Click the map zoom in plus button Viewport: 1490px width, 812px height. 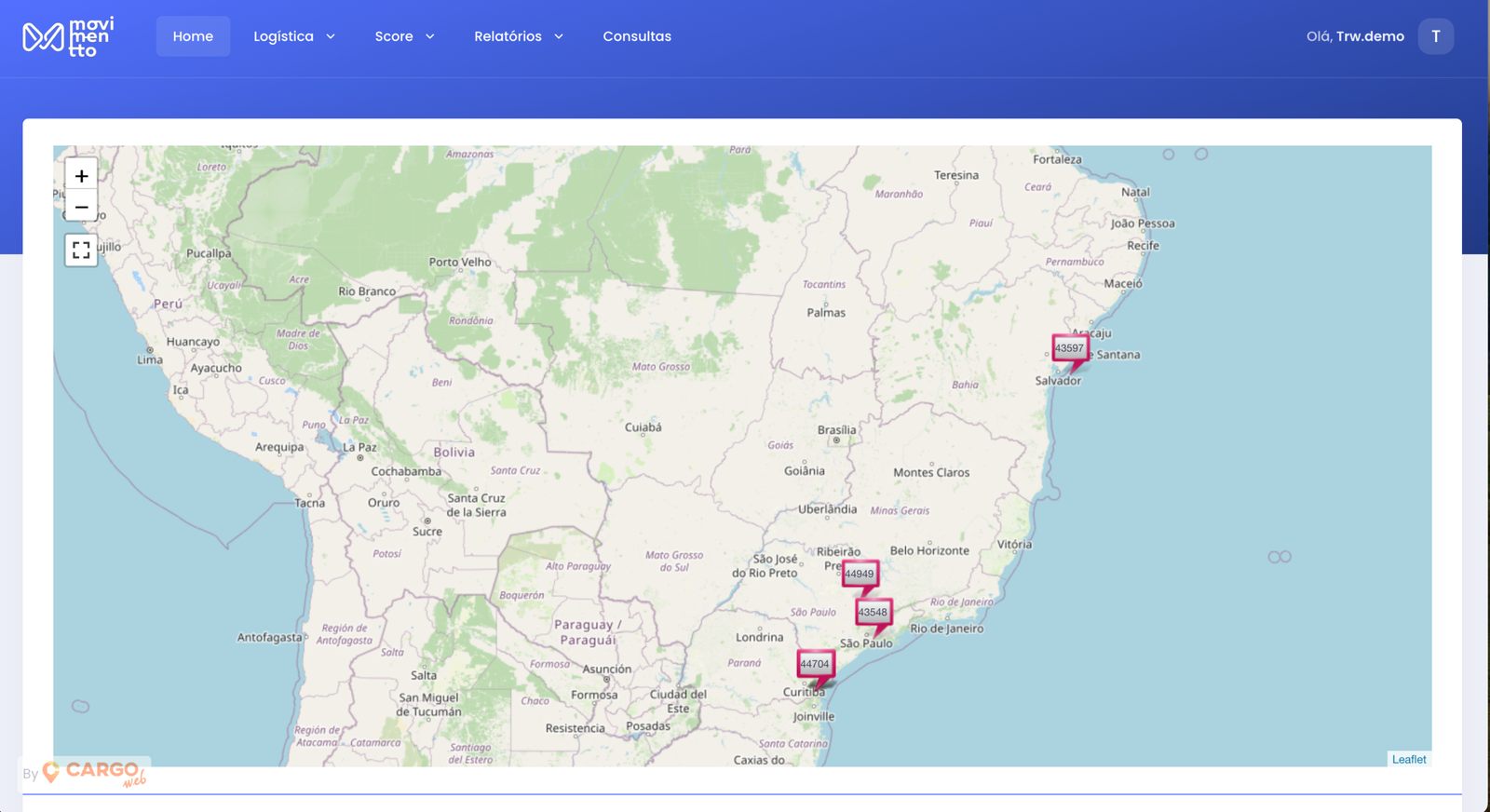[81, 176]
